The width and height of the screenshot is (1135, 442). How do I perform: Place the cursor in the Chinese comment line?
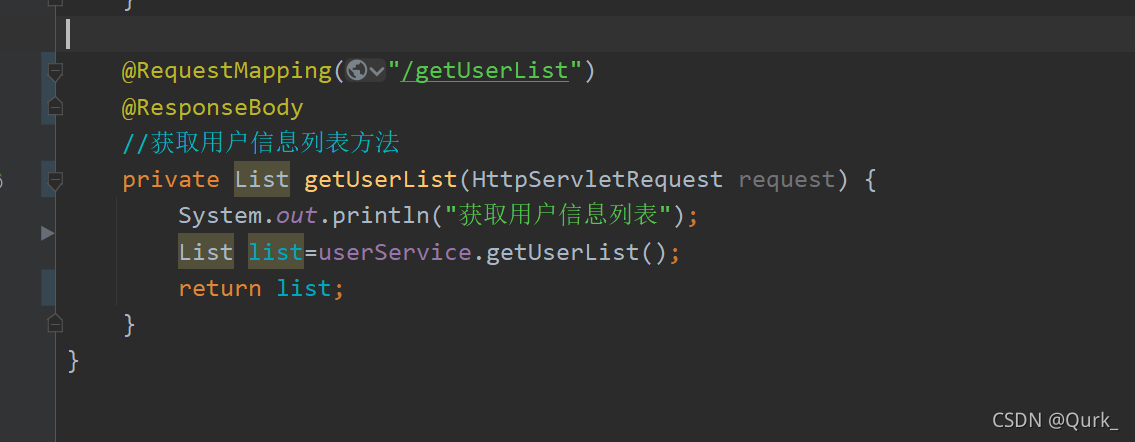pos(260,144)
